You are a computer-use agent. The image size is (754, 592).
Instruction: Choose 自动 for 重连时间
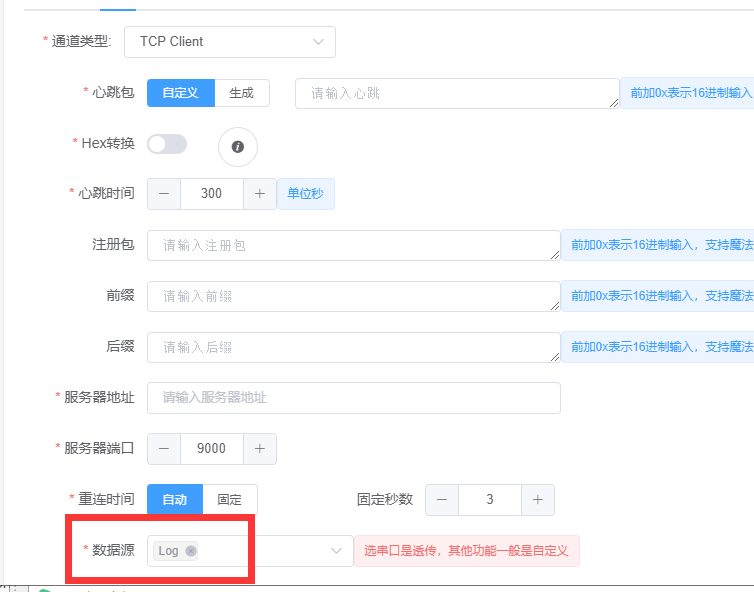pos(175,499)
